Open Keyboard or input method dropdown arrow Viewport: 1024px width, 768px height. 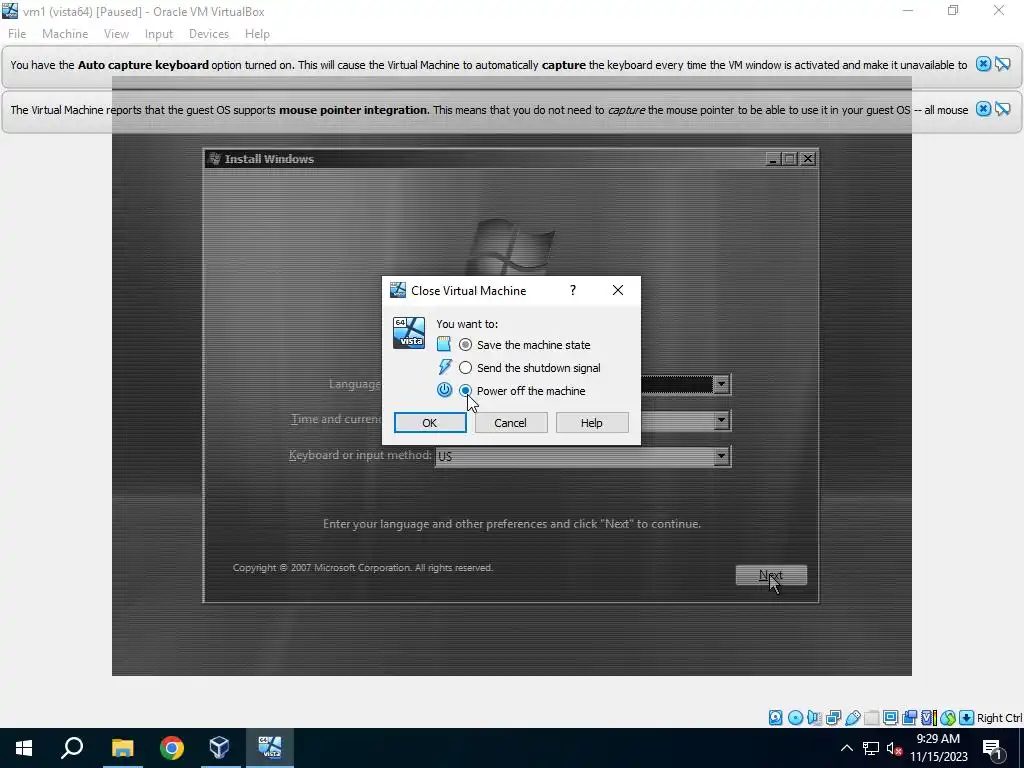point(721,456)
